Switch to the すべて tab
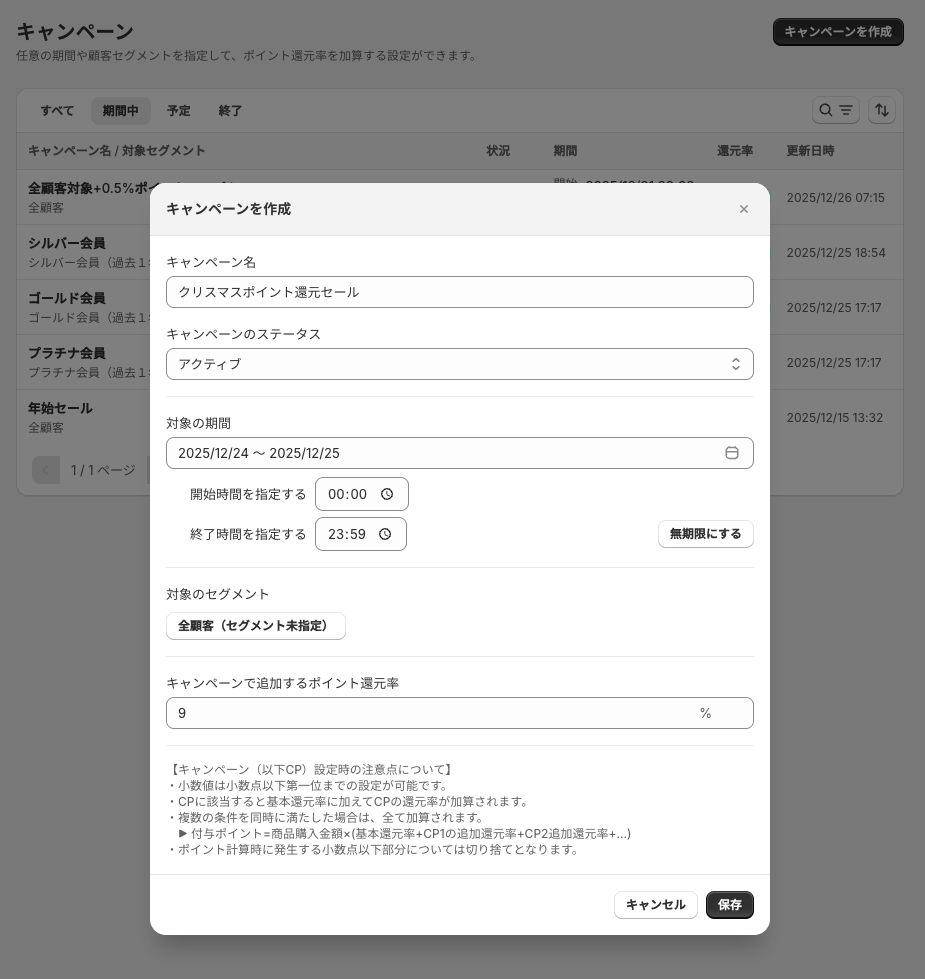Viewport: 925px width, 979px height. point(57,111)
